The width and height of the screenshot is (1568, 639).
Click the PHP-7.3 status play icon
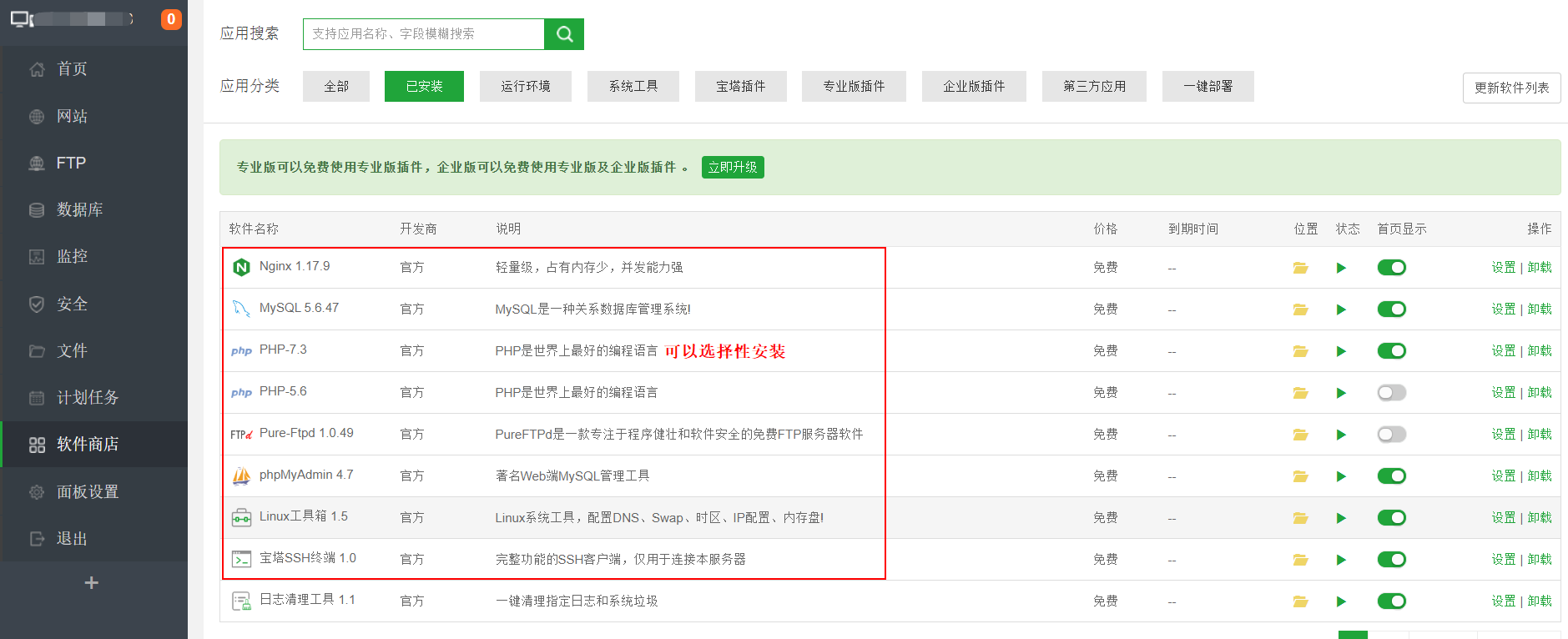pyautogui.click(x=1341, y=351)
